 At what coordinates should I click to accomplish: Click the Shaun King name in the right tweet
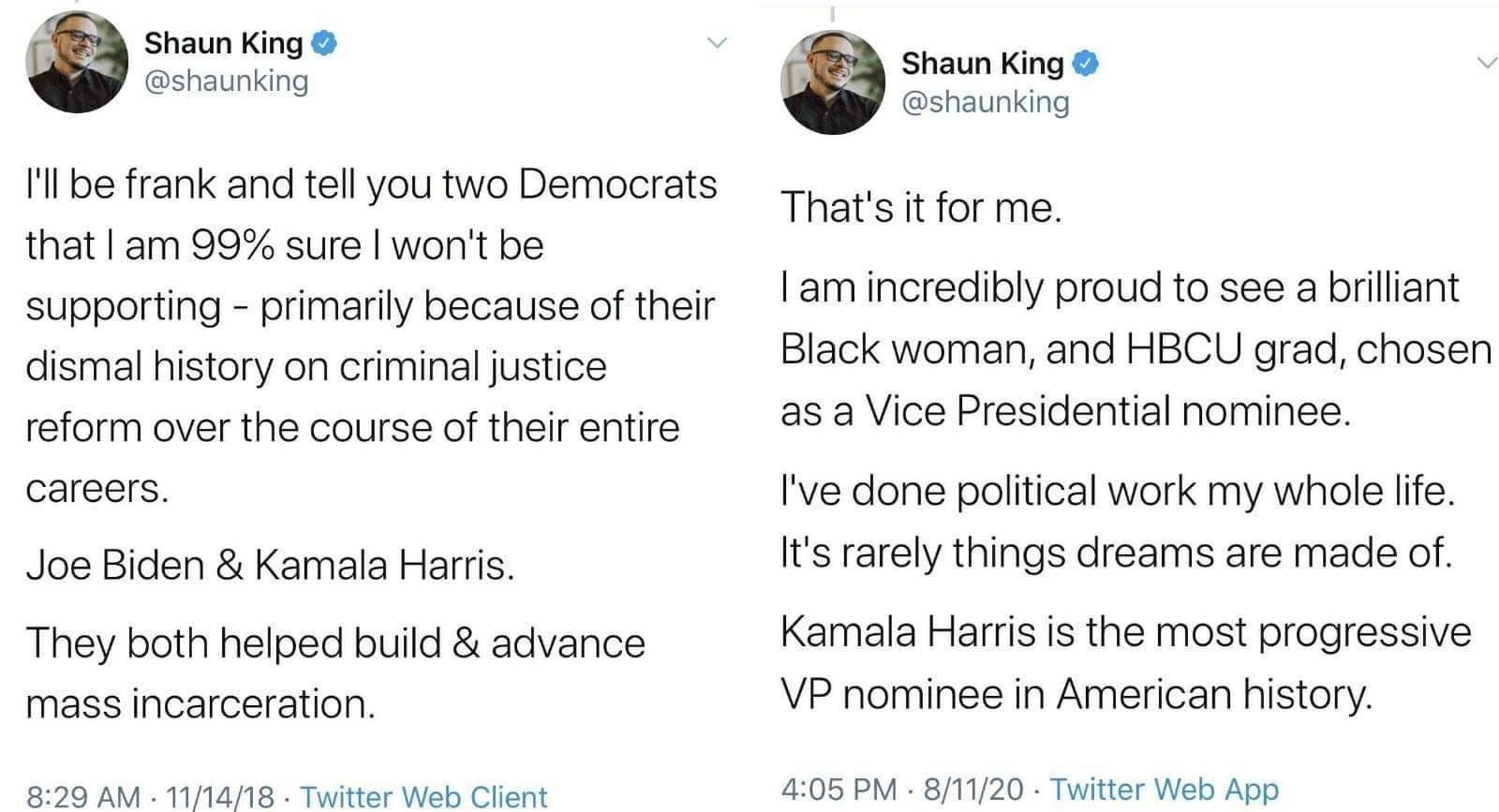coord(983,64)
